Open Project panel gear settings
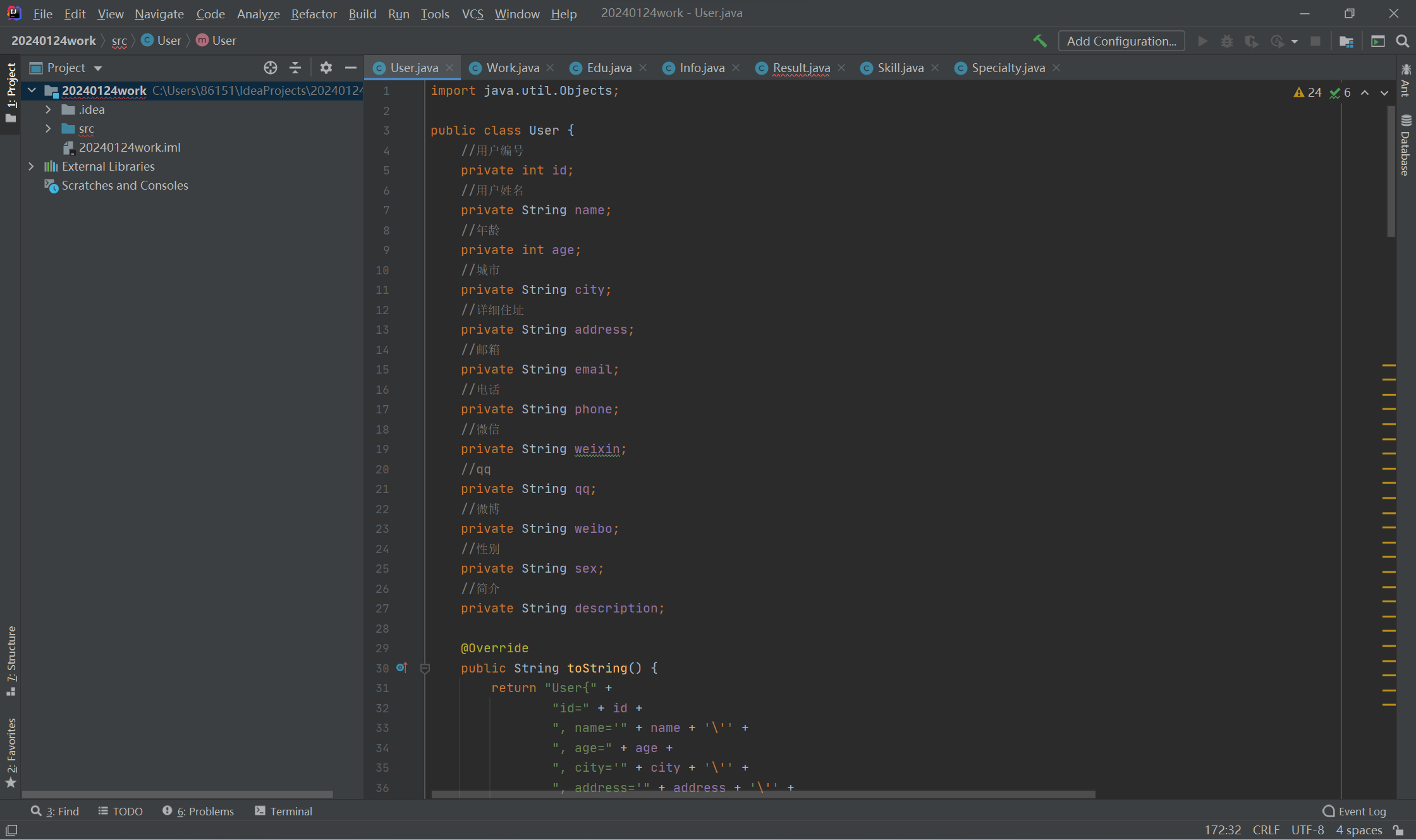The height and width of the screenshot is (840, 1416). pyautogui.click(x=326, y=68)
